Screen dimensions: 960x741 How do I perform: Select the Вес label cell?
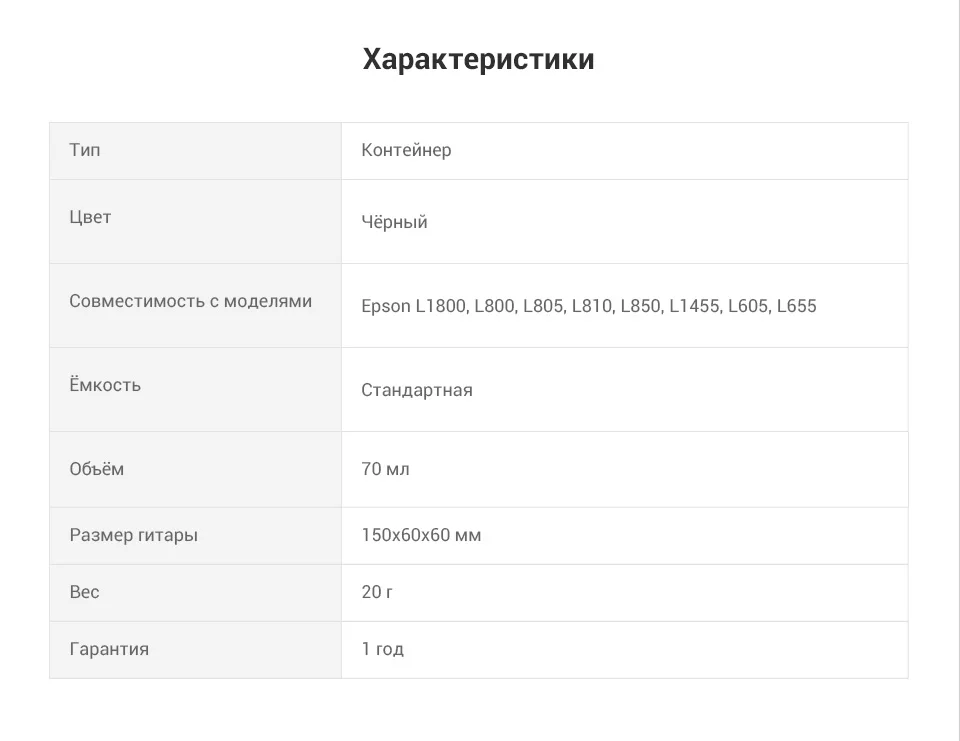(x=195, y=593)
